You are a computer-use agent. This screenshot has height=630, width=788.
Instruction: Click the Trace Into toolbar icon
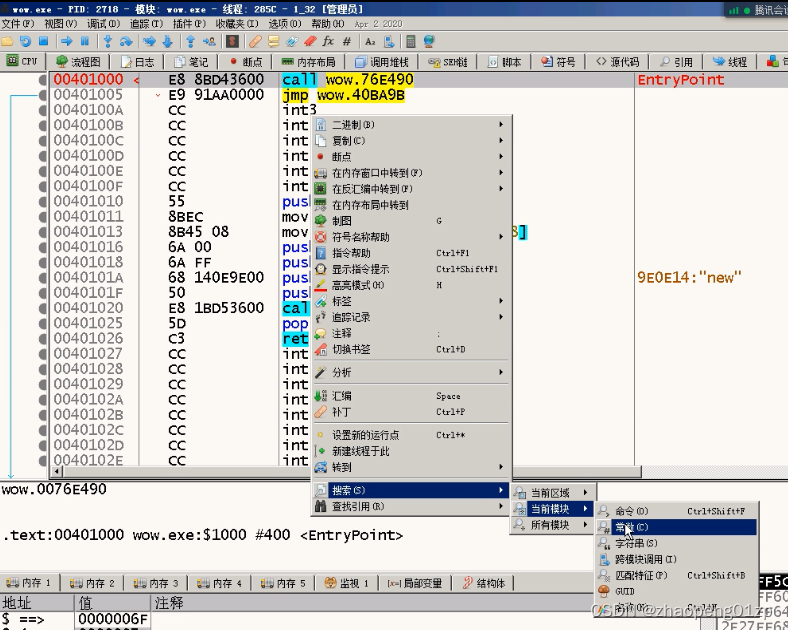tap(149, 41)
